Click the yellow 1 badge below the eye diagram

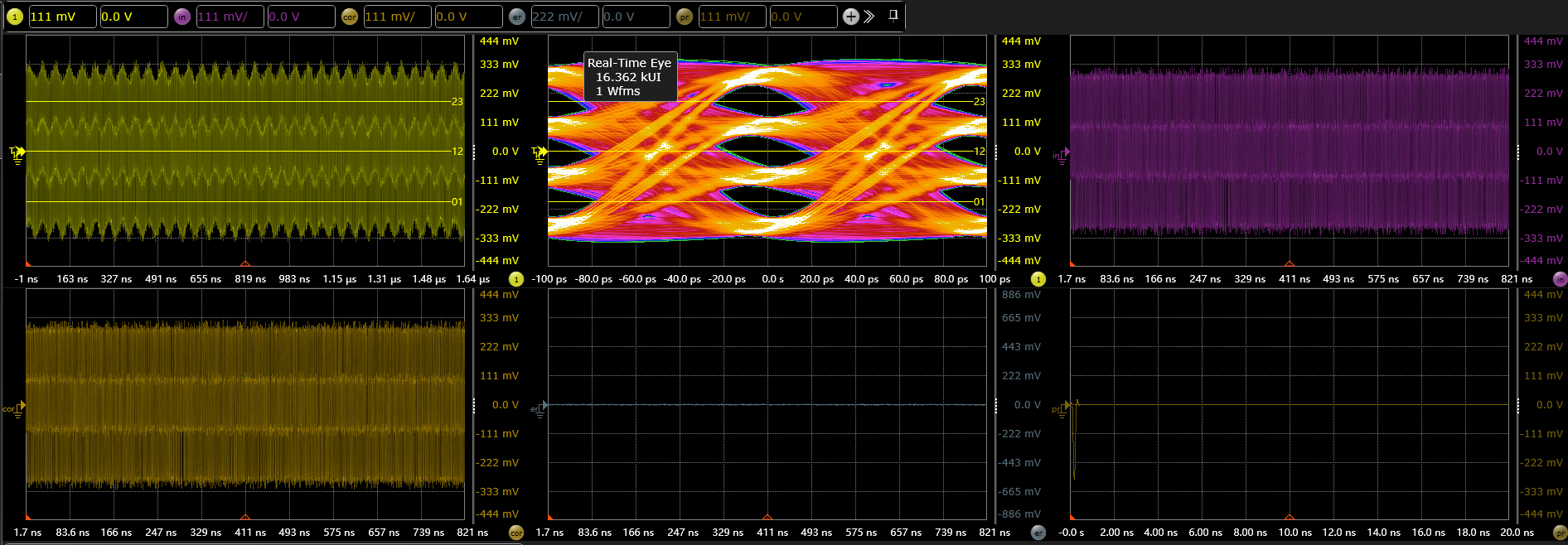pyautogui.click(x=1038, y=279)
